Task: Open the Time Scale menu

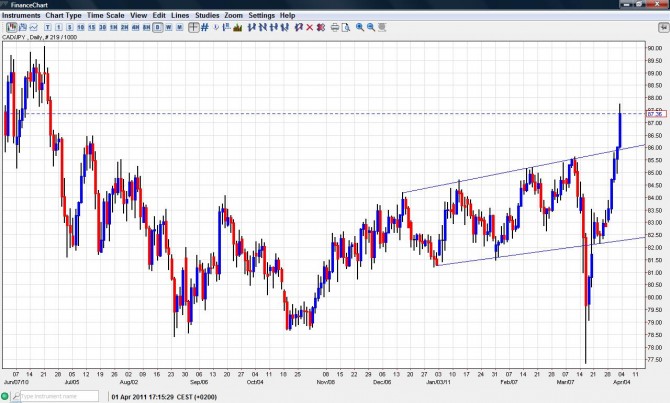Action: click(106, 15)
